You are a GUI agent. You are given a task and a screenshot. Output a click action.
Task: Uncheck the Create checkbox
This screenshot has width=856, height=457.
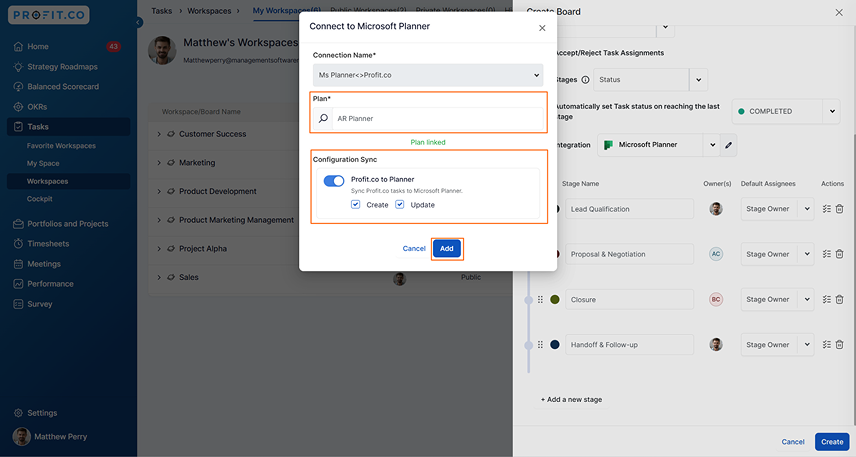click(355, 205)
